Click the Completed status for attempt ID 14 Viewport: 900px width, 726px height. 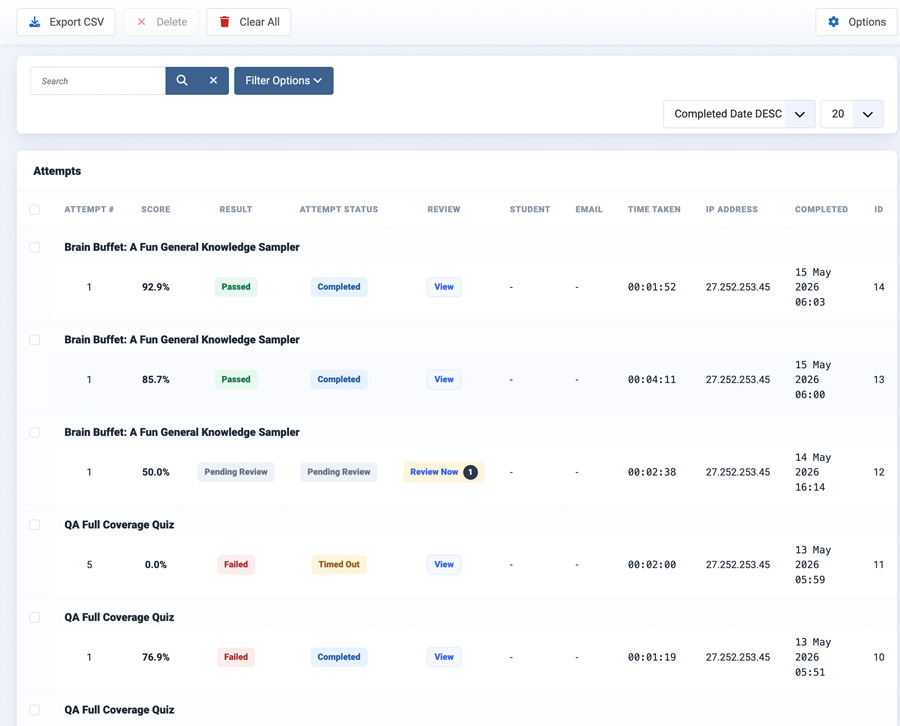tap(339, 287)
